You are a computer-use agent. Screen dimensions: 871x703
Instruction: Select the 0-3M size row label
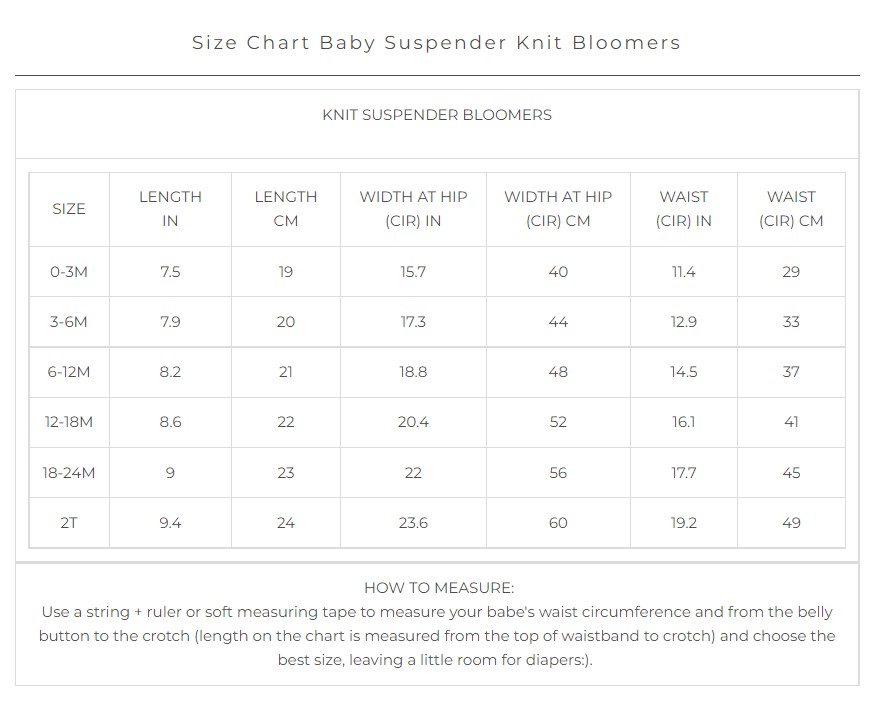pos(69,272)
